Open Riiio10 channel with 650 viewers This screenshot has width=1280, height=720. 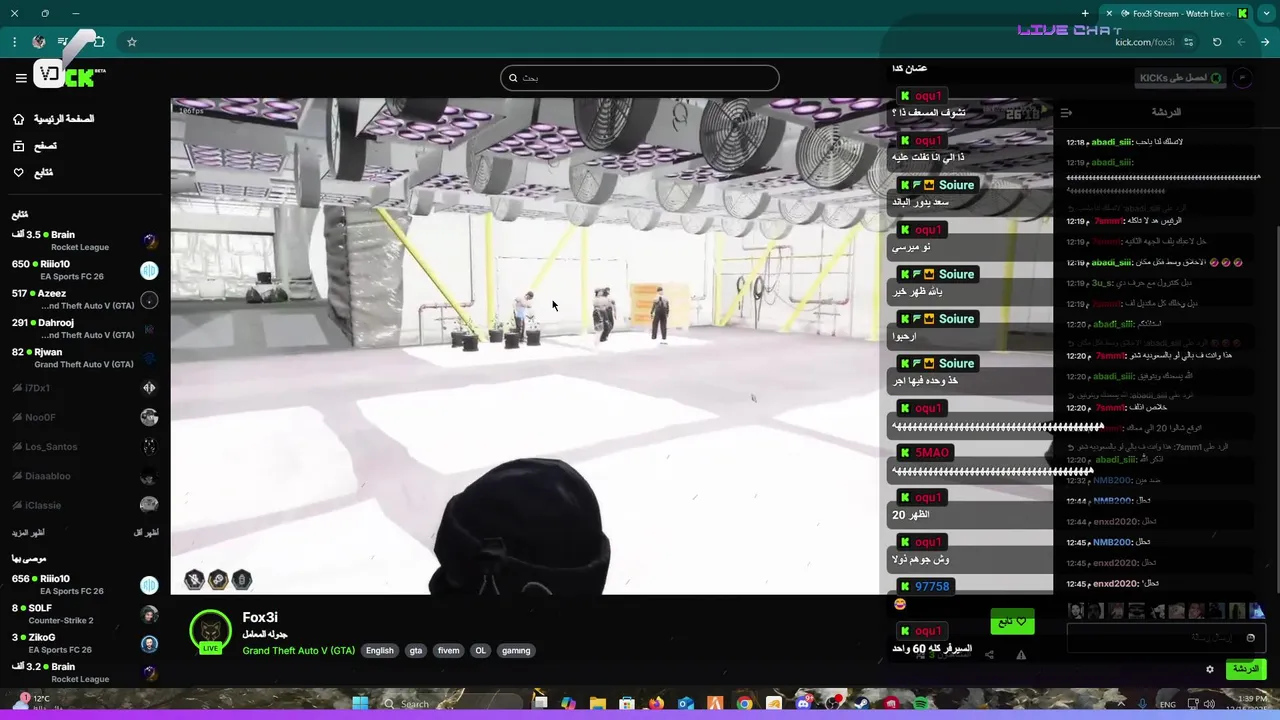tap(85, 270)
